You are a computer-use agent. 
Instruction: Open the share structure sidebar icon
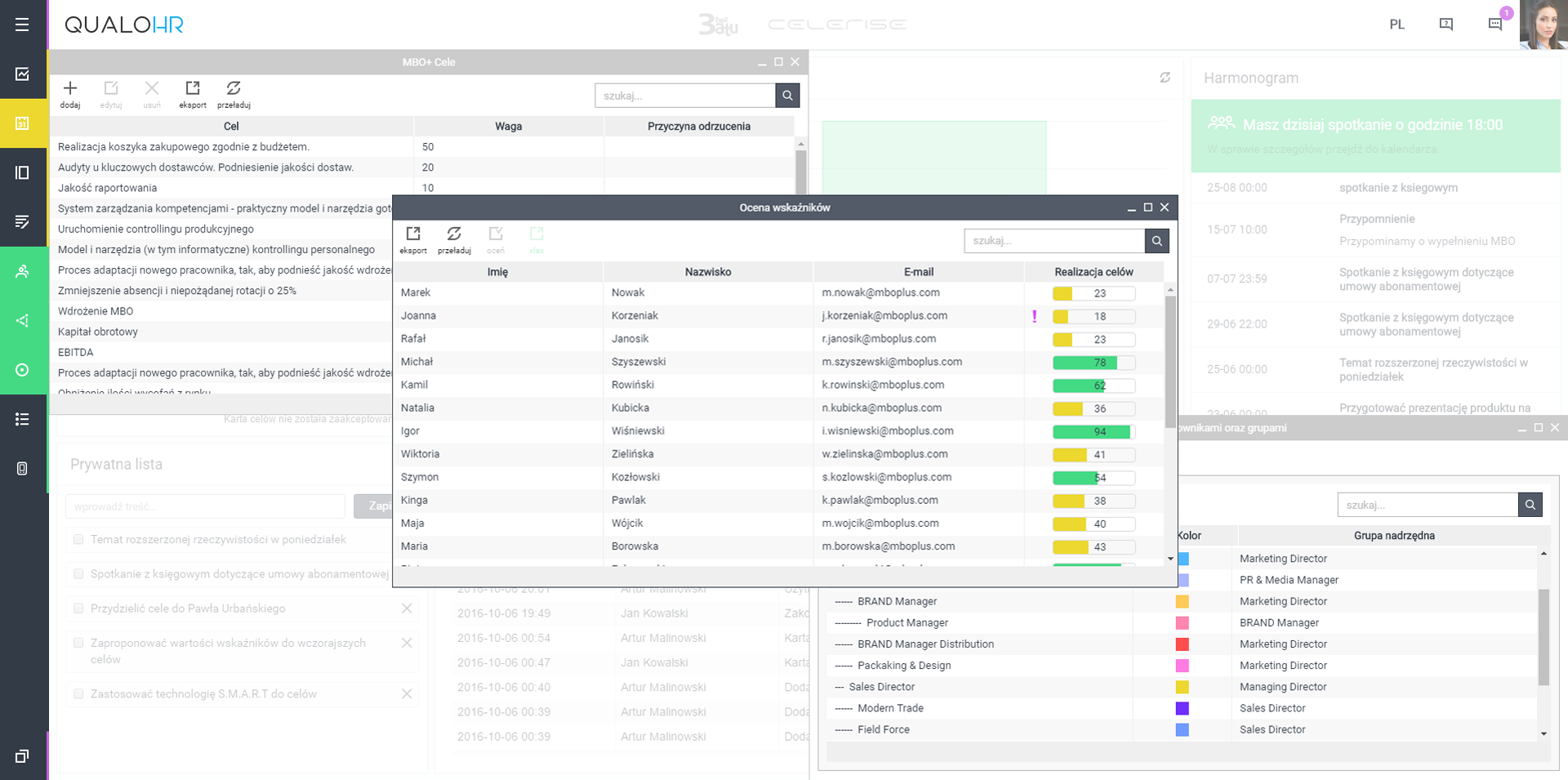click(x=22, y=320)
